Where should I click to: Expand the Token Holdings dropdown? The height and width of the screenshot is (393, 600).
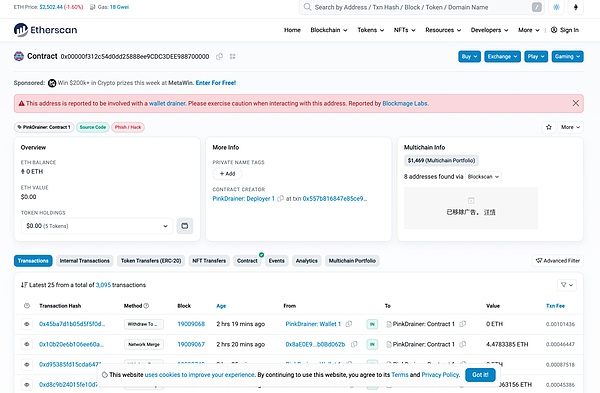click(97, 226)
